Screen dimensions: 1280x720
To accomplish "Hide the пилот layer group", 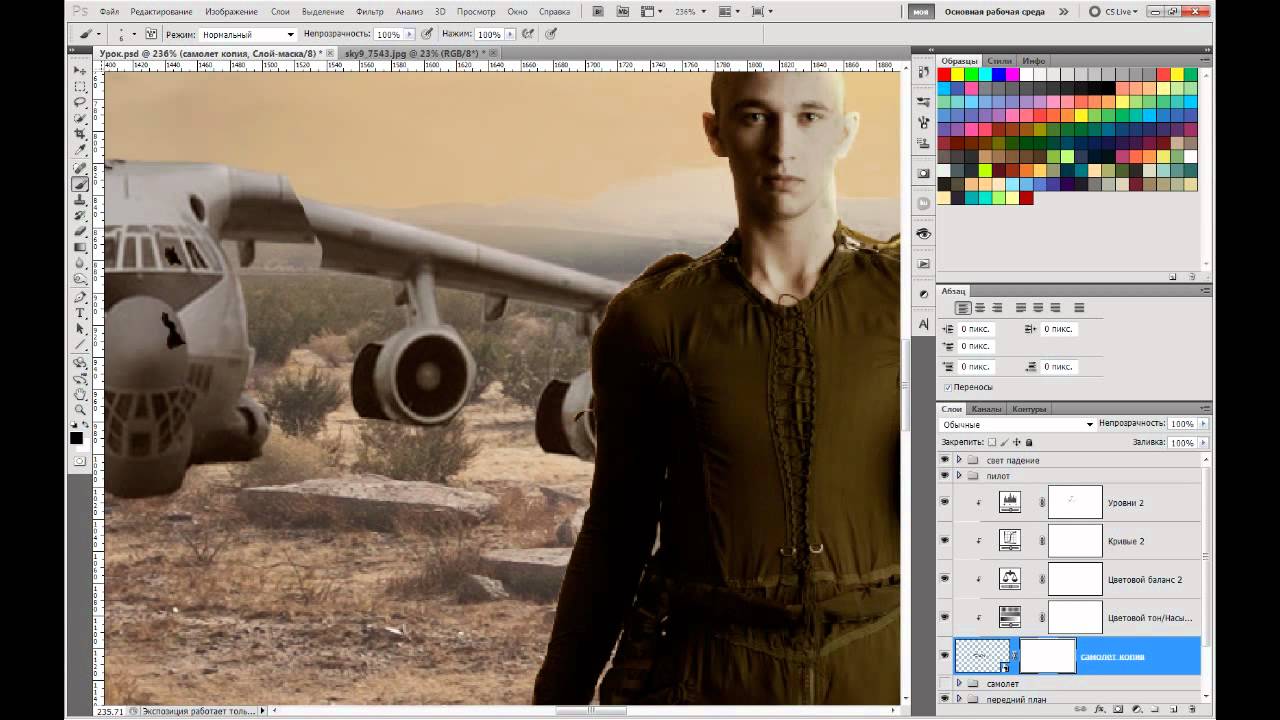I will coord(944,476).
